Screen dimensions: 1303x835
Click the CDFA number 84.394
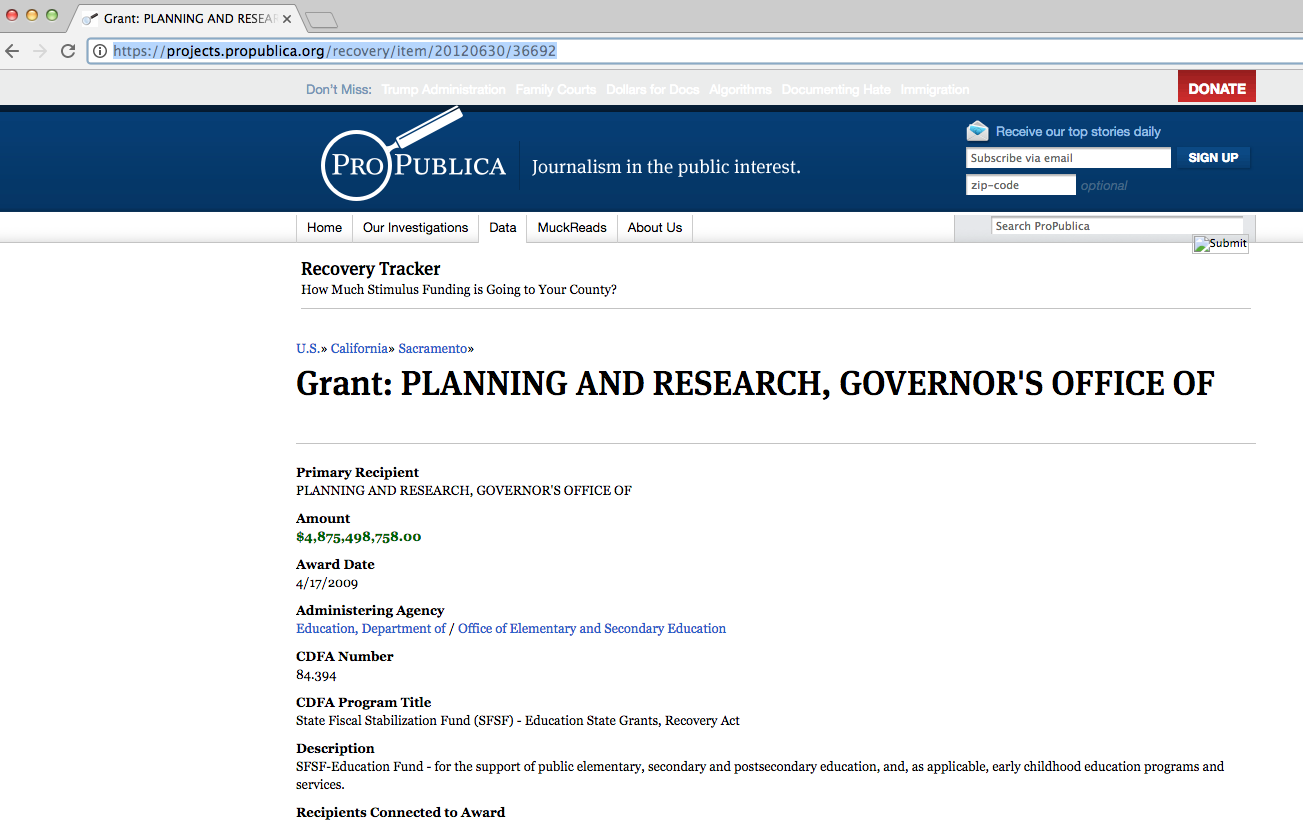tap(316, 675)
